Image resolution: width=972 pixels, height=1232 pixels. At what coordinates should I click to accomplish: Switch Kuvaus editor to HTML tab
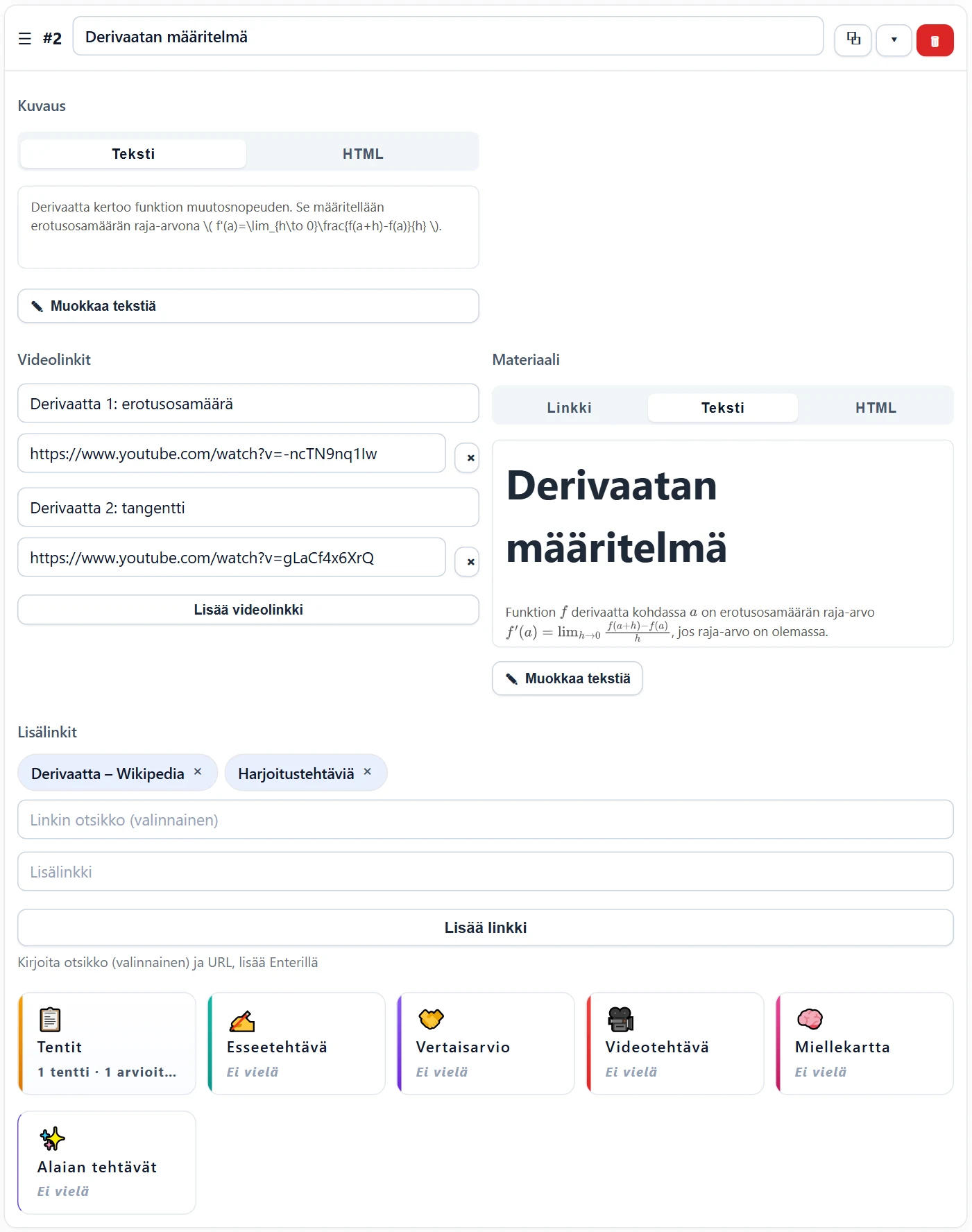(363, 154)
